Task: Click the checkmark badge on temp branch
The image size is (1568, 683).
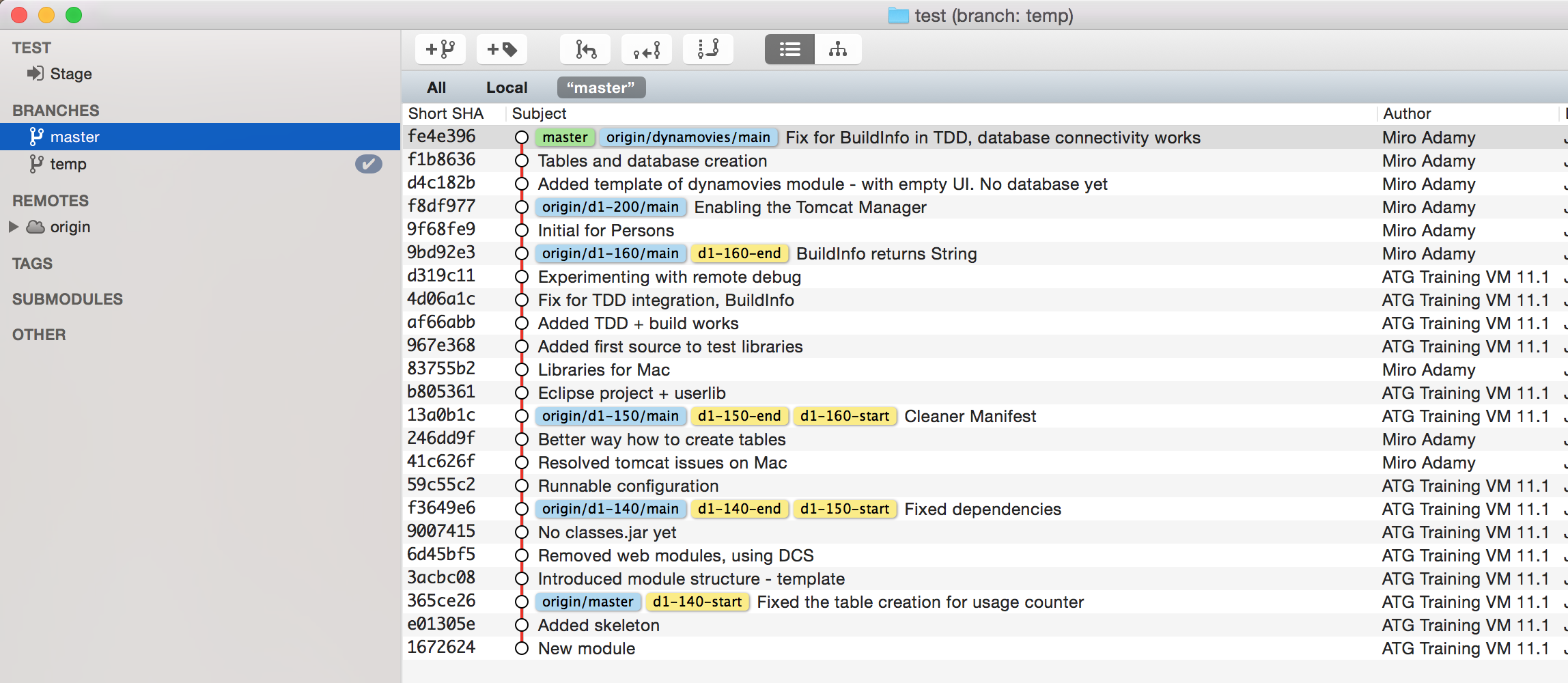Action: pos(369,164)
